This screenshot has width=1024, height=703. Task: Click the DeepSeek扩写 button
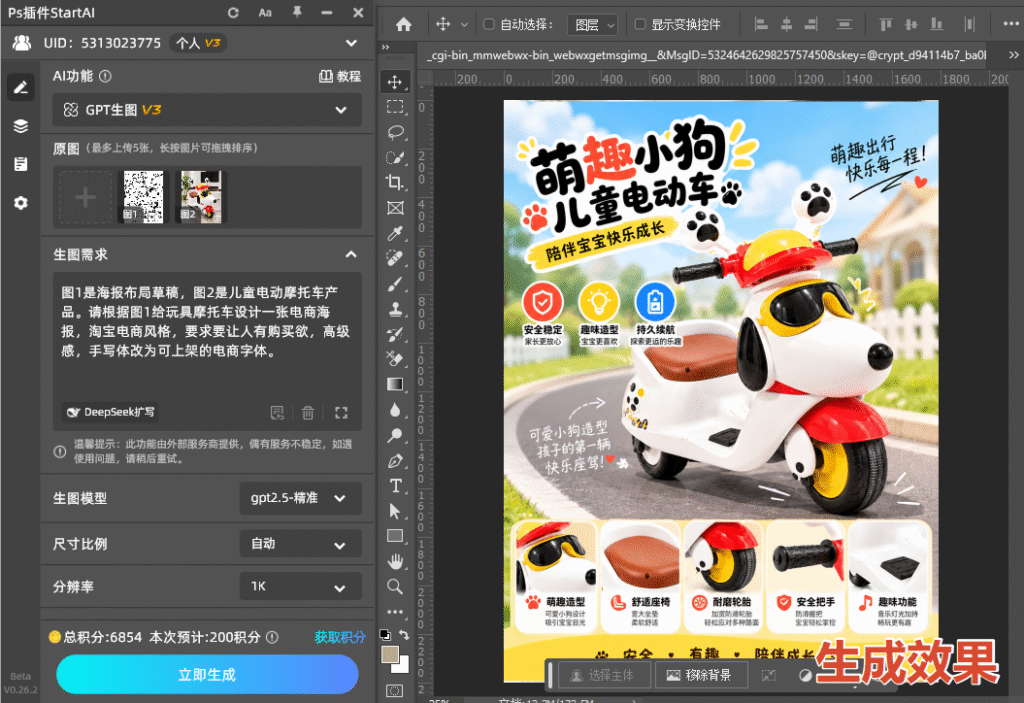111,412
